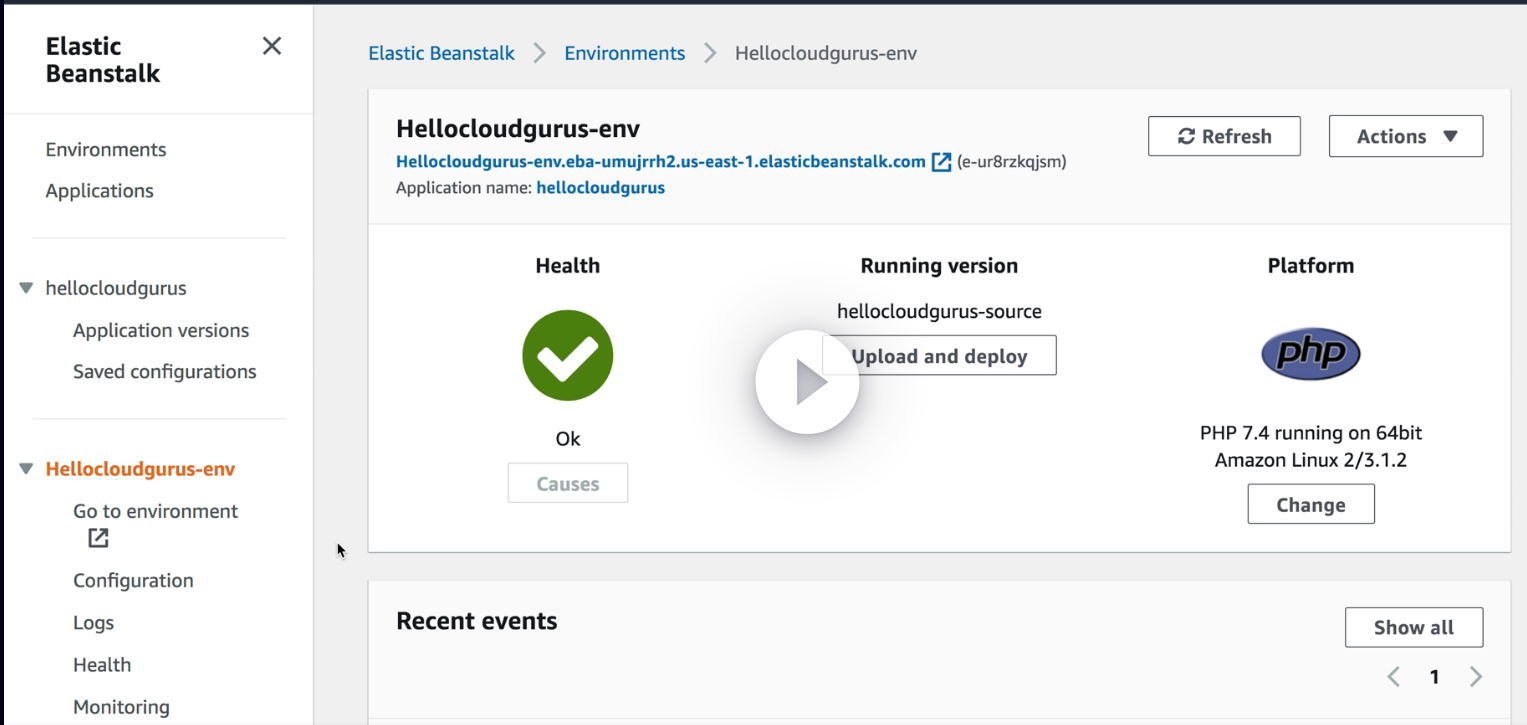Click the green health checkmark icon
Image resolution: width=1527 pixels, height=725 pixels.
(568, 355)
